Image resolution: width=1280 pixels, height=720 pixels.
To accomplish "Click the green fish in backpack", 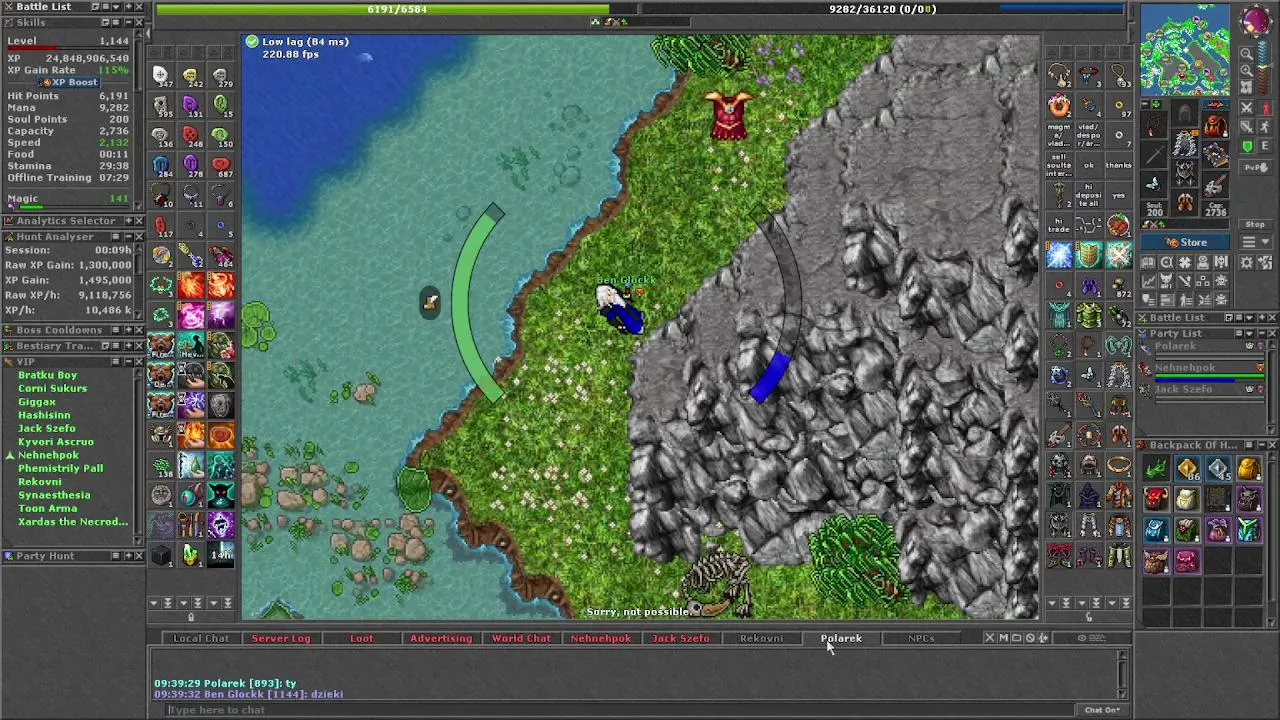I will coord(1157,468).
